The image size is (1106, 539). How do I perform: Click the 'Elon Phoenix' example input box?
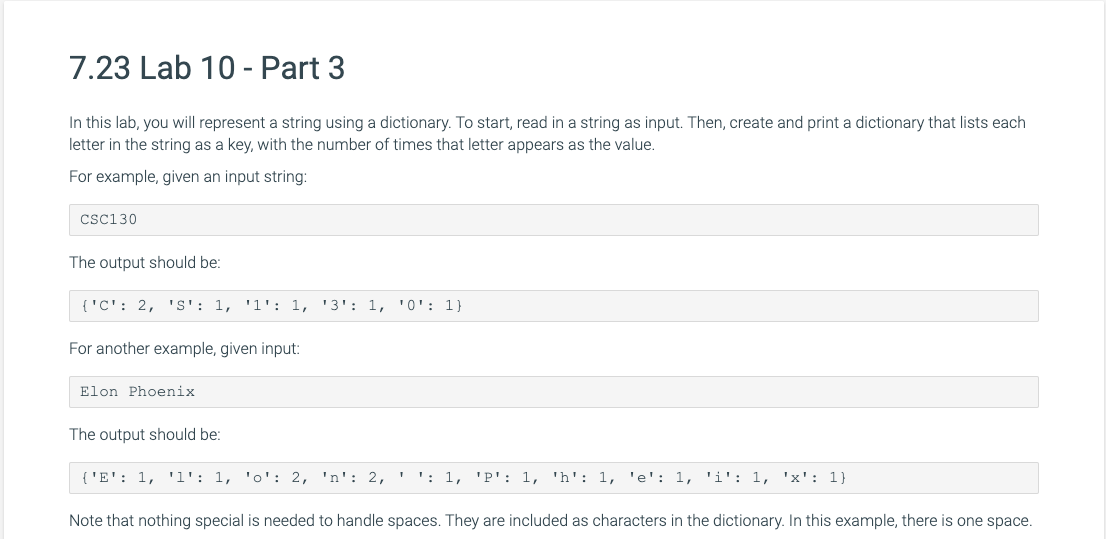point(554,392)
